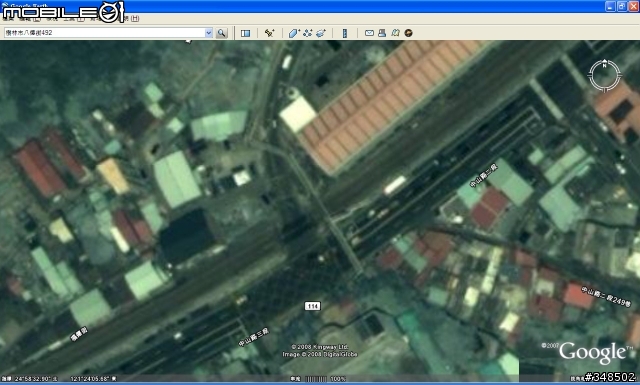Click the compass ring on map

coord(604,76)
